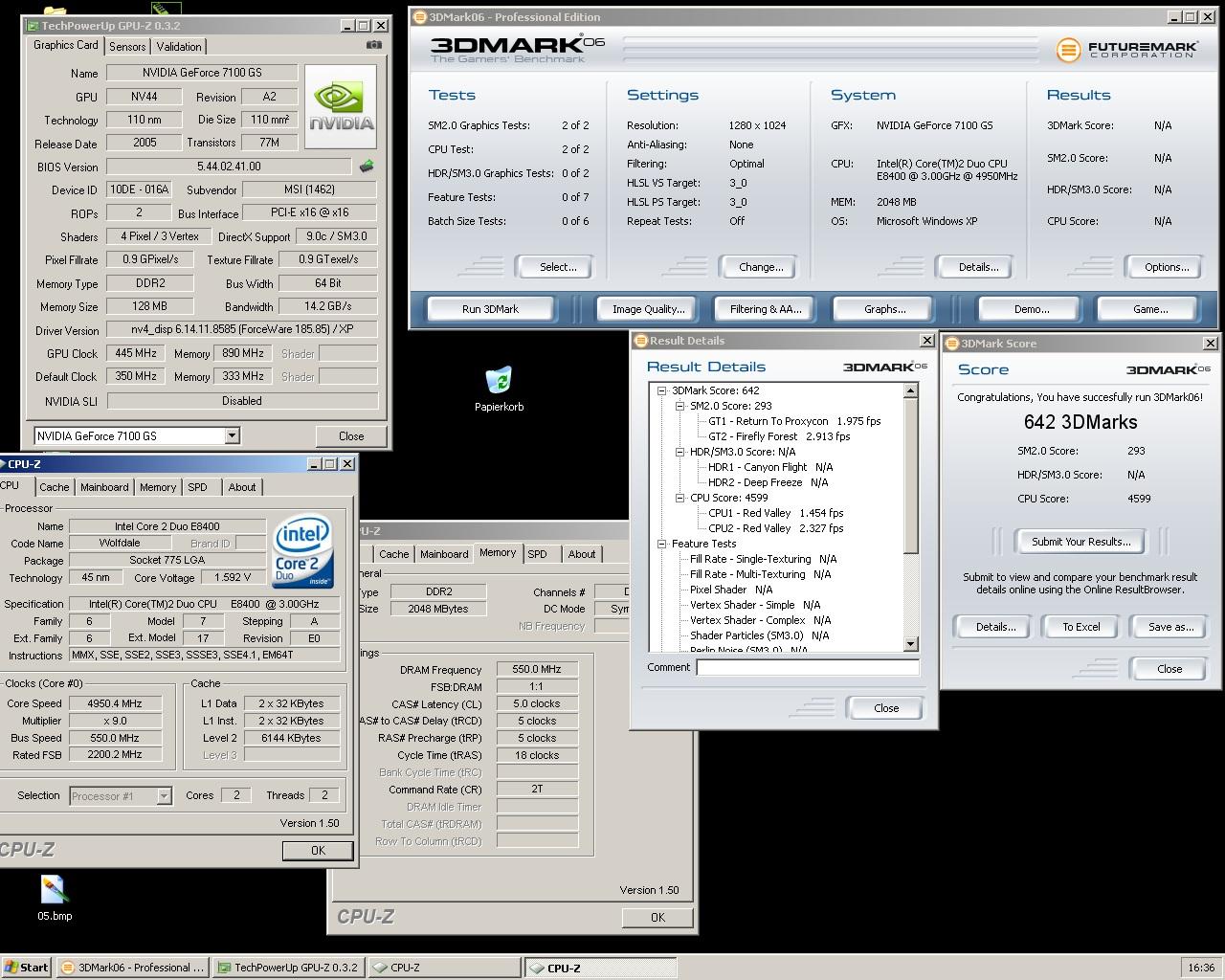Open Mainboard tab in back CPU-Z window
This screenshot has width=1225, height=980.
(x=444, y=554)
